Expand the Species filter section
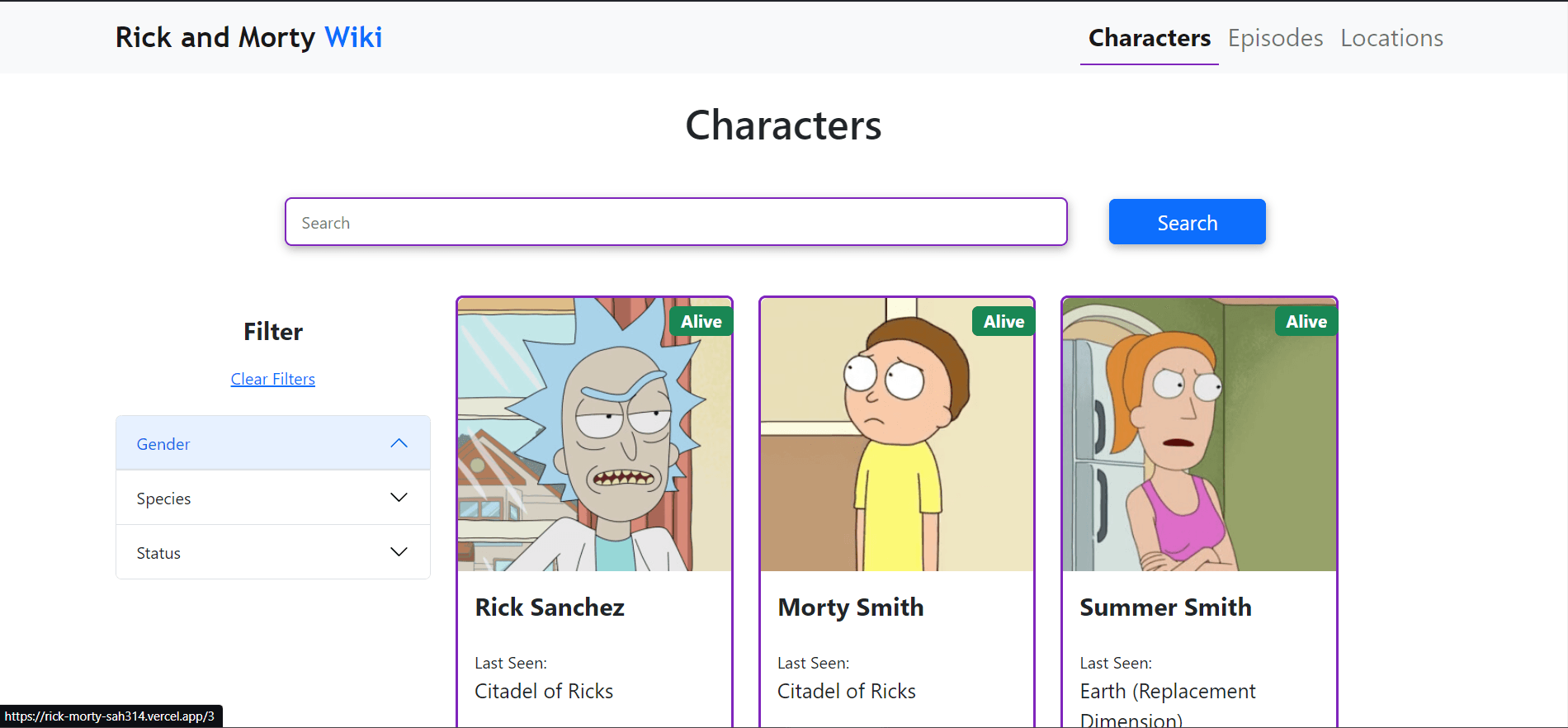This screenshot has height=728, width=1568. click(x=164, y=499)
